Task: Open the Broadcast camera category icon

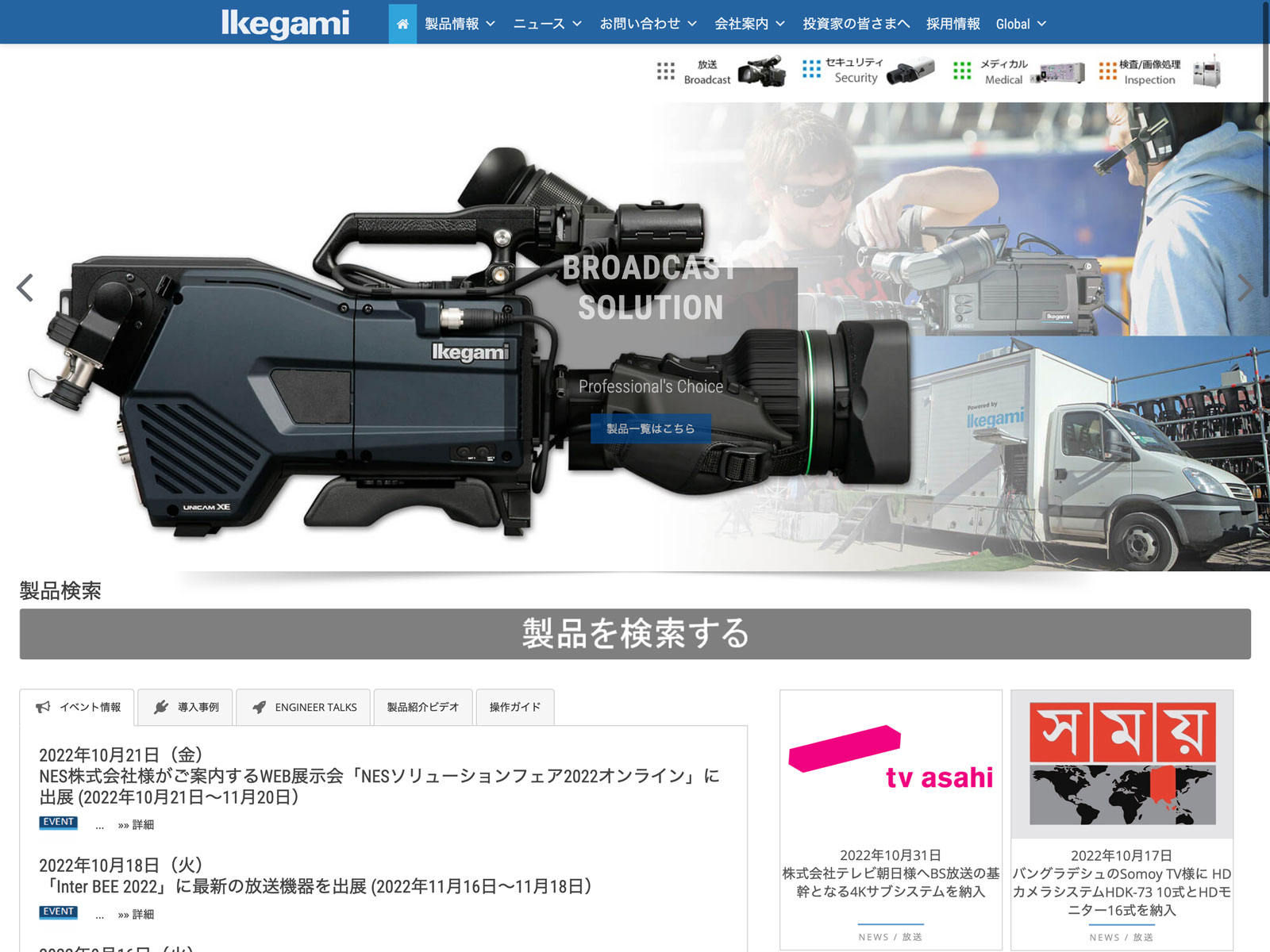Action: pos(761,71)
